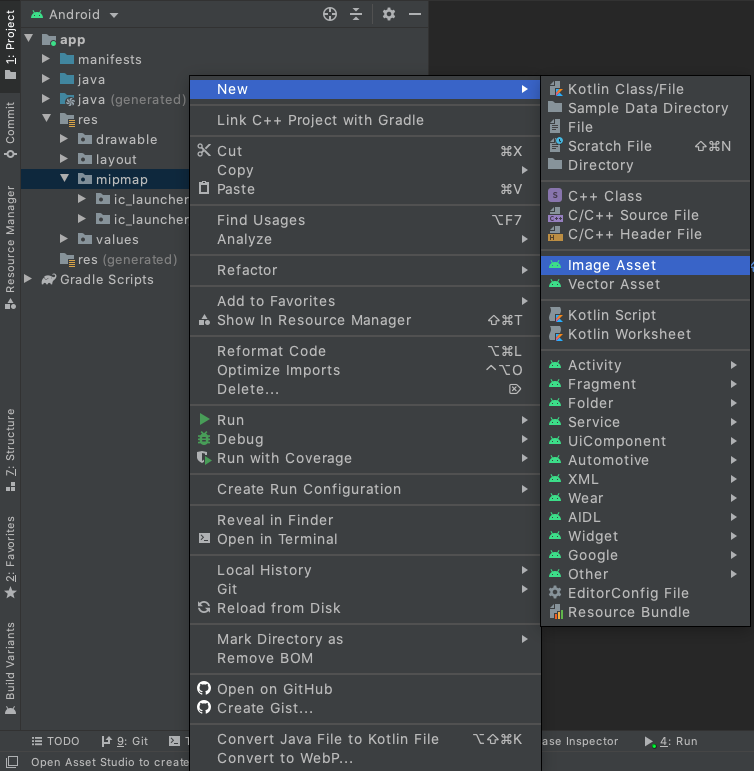Open the 9: Git tool window button
The width and height of the screenshot is (754, 771).
[x=124, y=741]
